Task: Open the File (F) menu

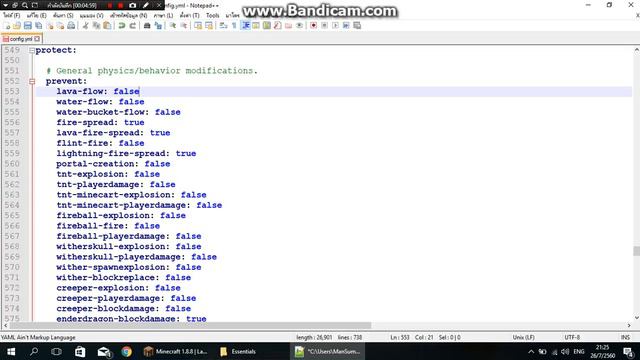Action: coord(11,15)
